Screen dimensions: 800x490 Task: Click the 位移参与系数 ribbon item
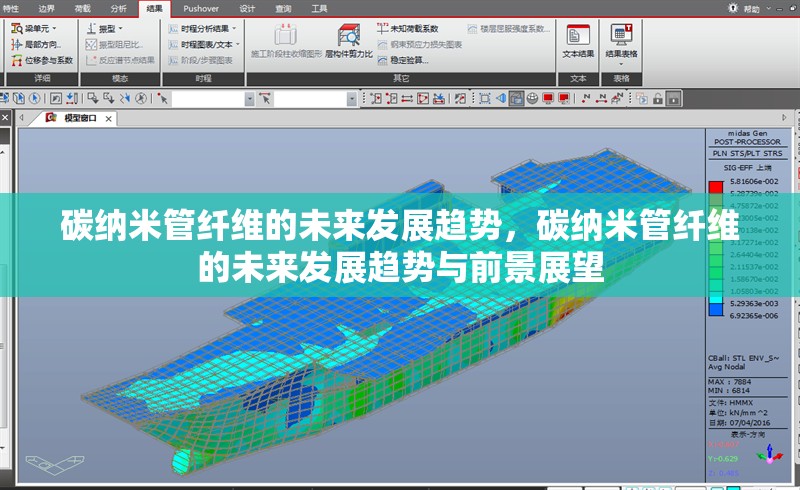pyautogui.click(x=42, y=61)
